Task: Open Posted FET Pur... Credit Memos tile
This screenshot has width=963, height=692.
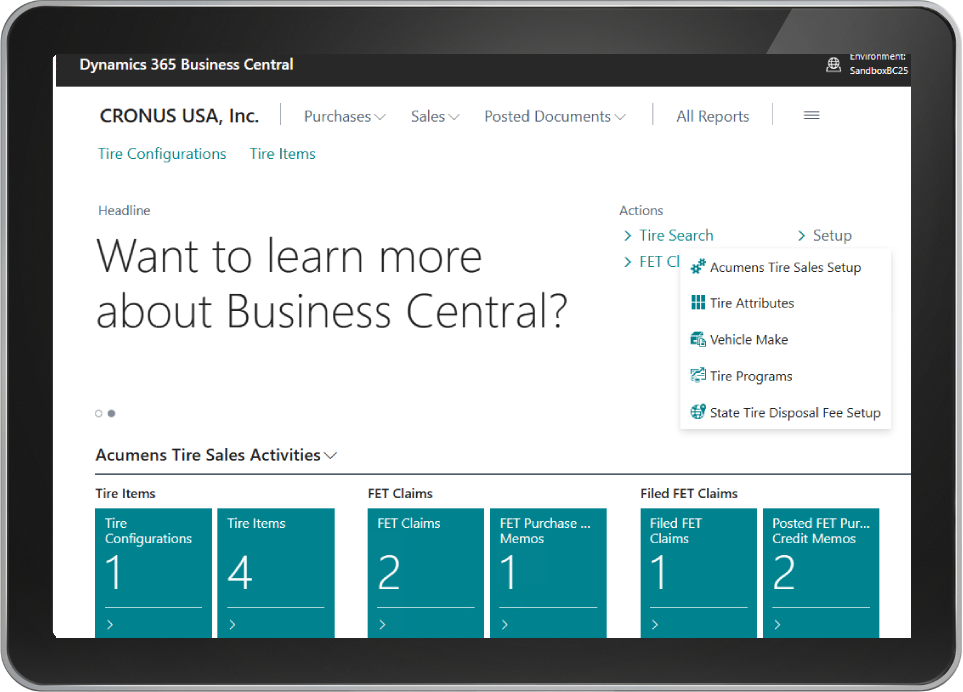Action: pyautogui.click(x=821, y=572)
